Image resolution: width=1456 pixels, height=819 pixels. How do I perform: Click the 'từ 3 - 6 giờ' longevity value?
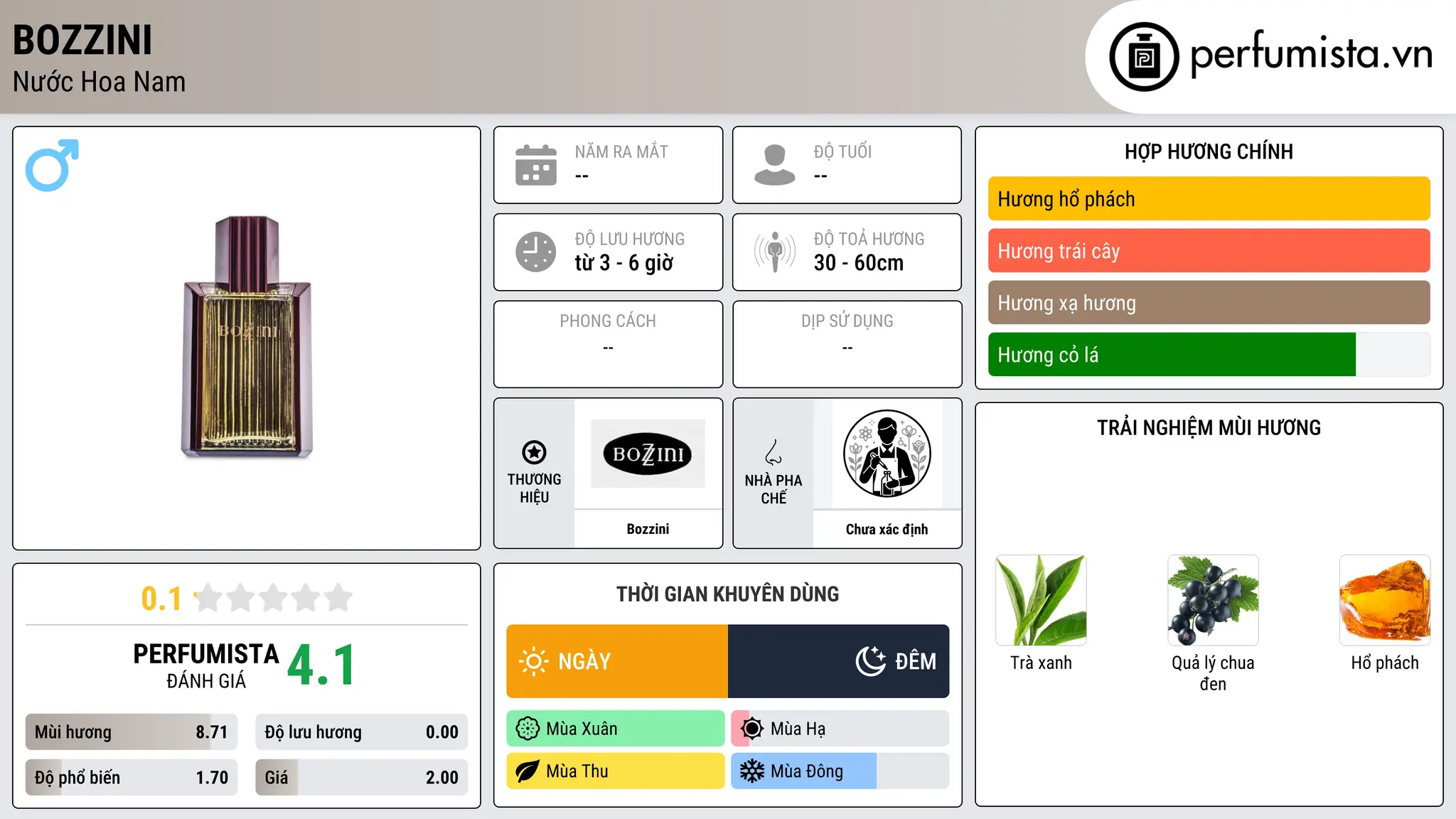(x=624, y=263)
